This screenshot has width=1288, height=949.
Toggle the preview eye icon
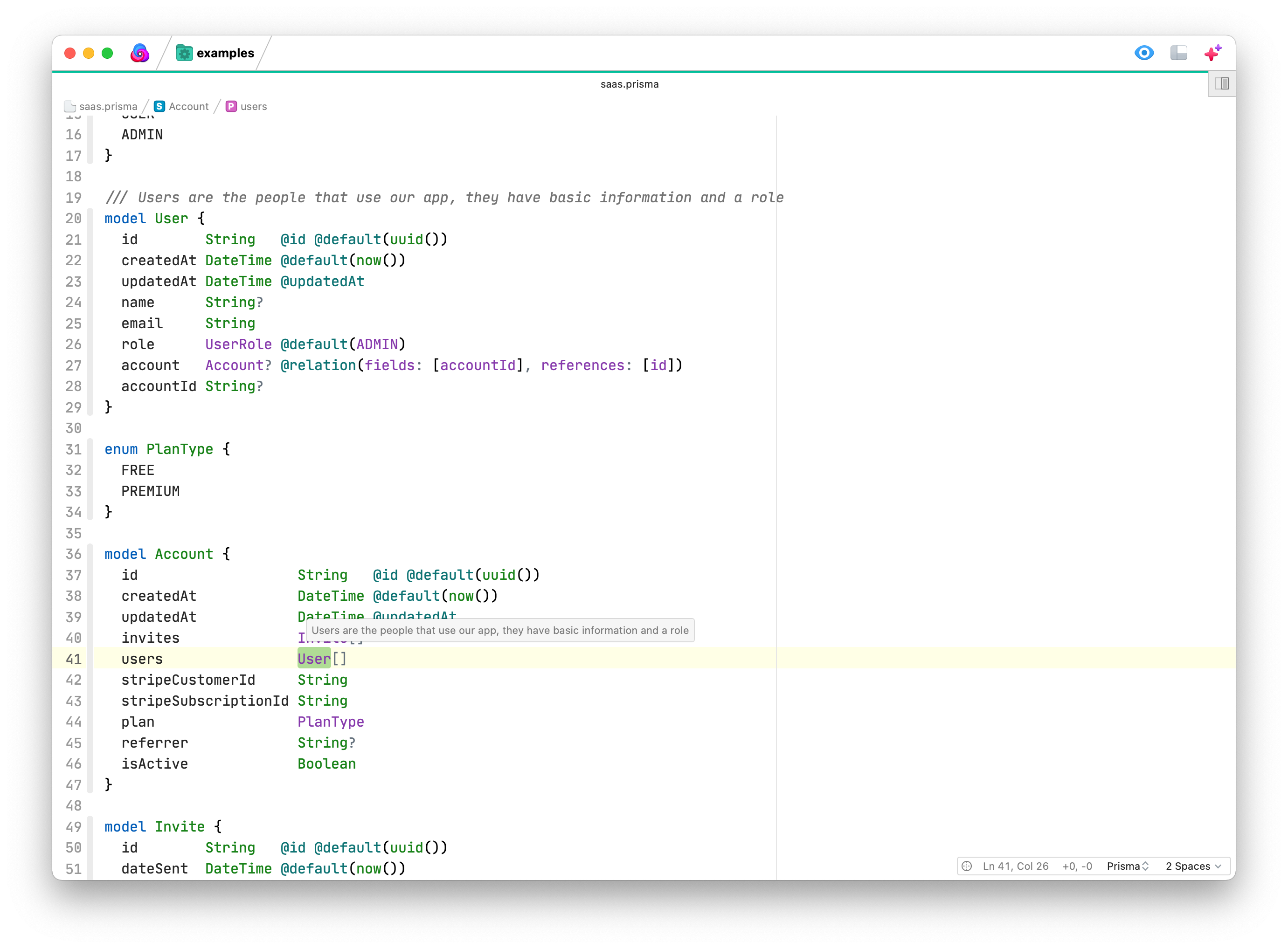pyautogui.click(x=1144, y=54)
